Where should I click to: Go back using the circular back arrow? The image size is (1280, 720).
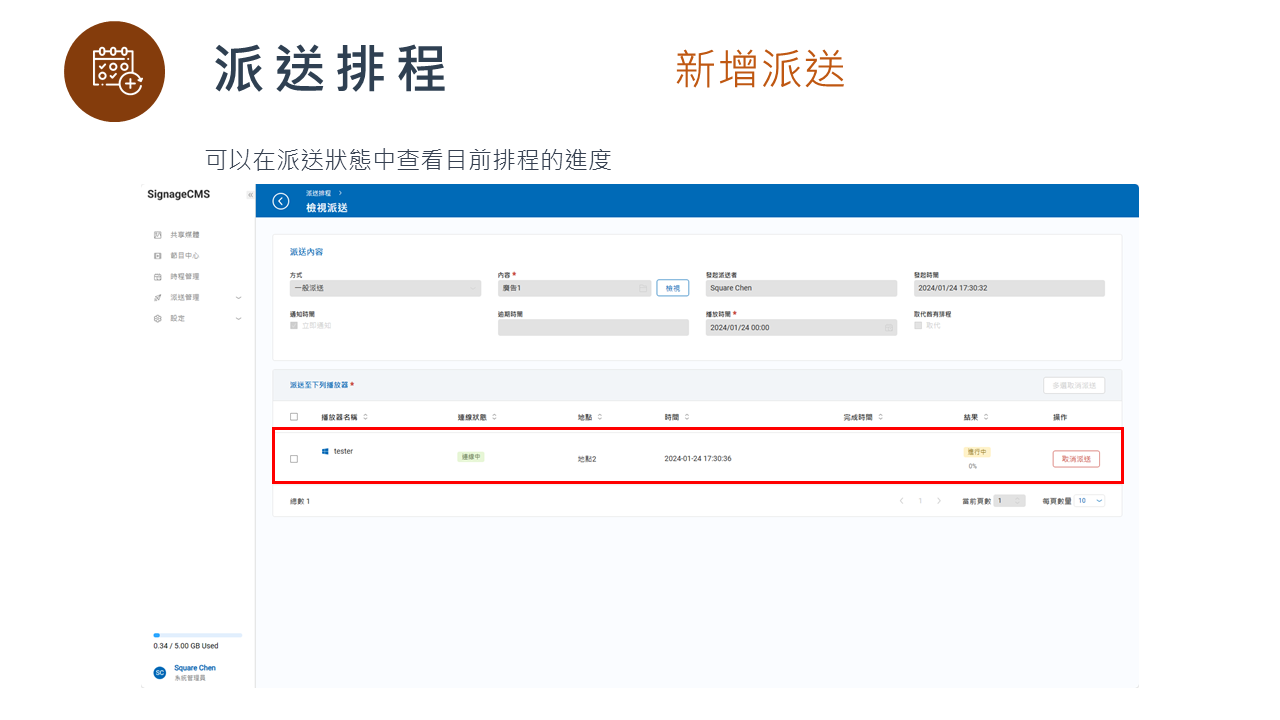(x=280, y=200)
